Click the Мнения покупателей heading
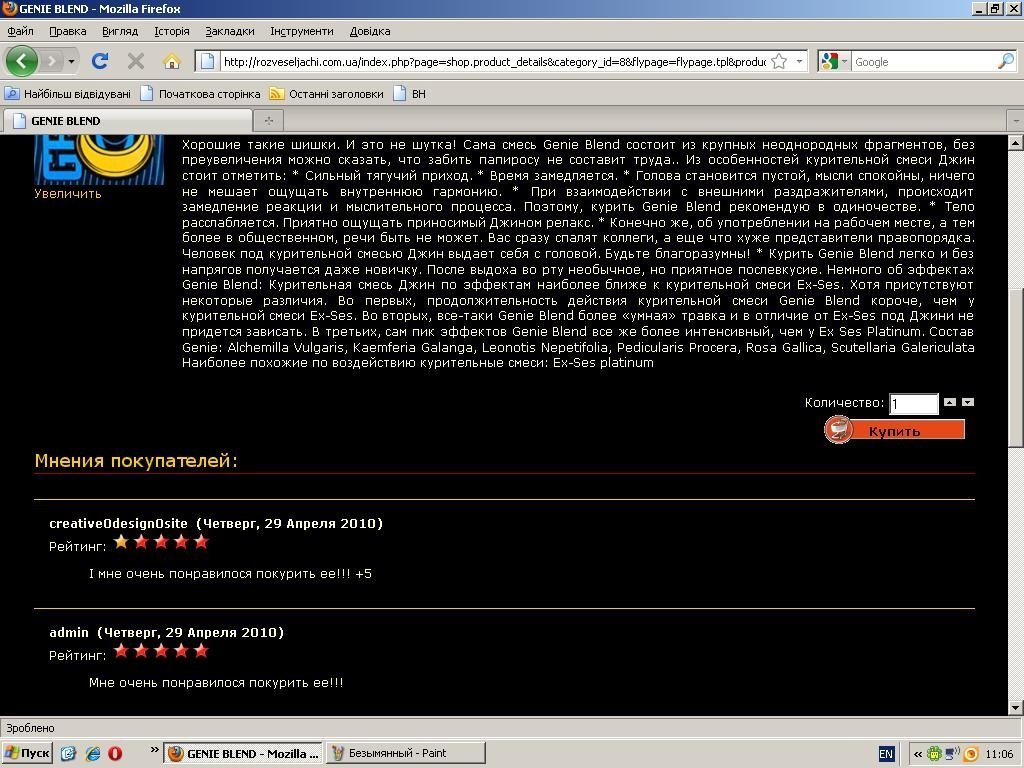 [x=136, y=460]
